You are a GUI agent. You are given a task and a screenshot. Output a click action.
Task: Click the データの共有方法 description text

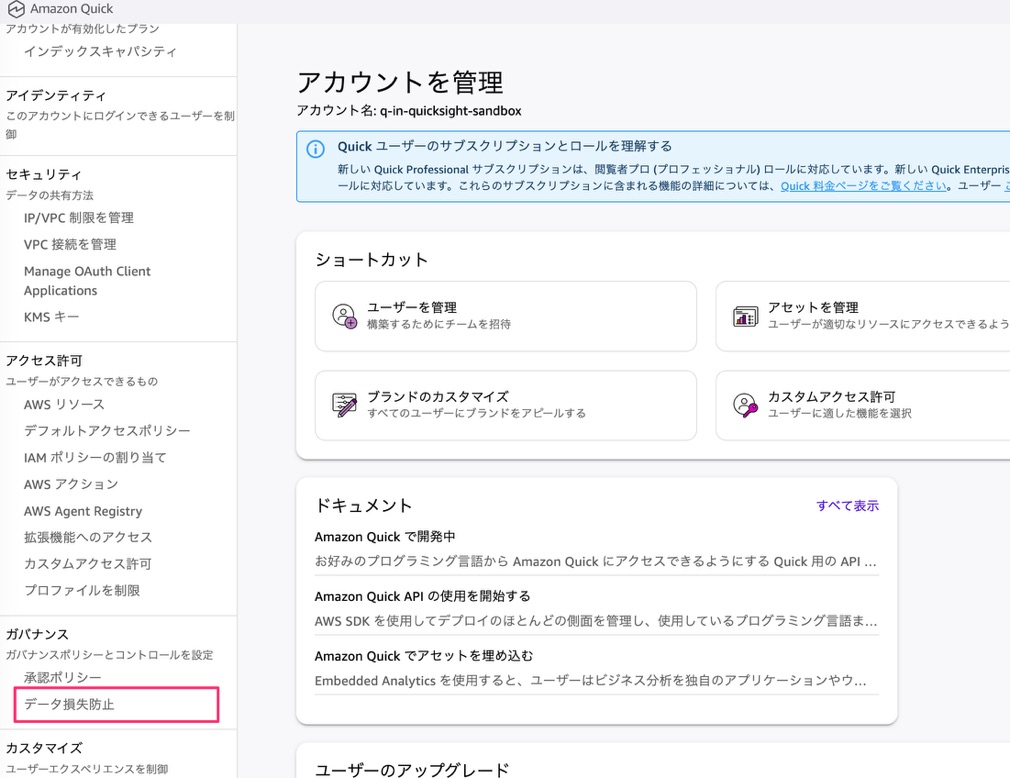(50, 195)
